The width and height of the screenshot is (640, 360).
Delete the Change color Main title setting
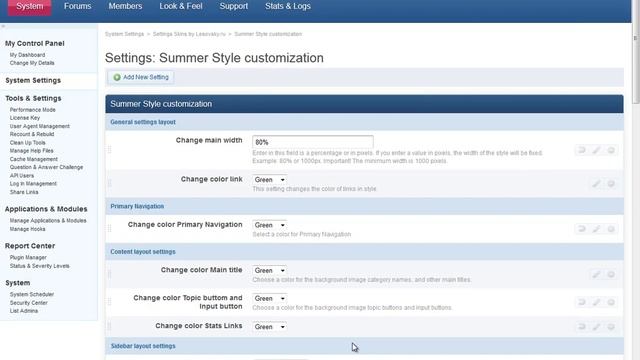tap(611, 274)
